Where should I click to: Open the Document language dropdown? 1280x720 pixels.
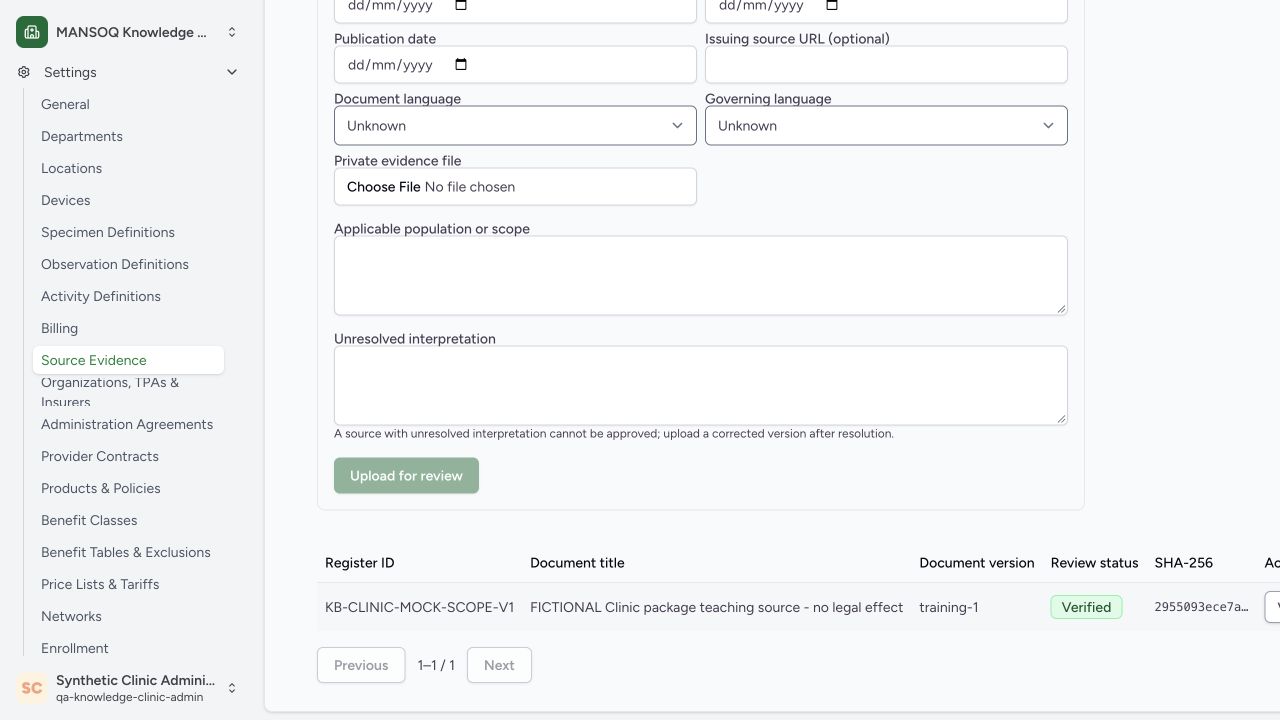coord(515,126)
